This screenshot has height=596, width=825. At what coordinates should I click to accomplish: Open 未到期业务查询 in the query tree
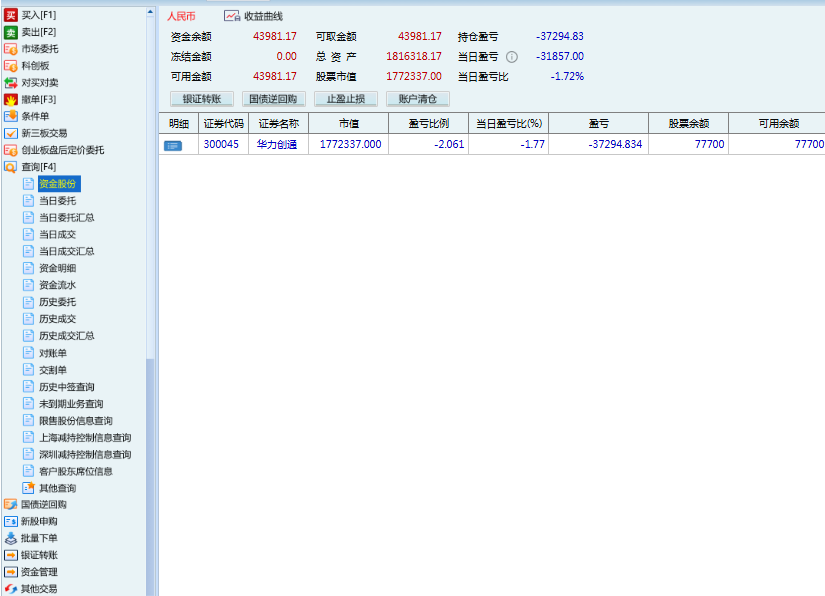point(72,403)
